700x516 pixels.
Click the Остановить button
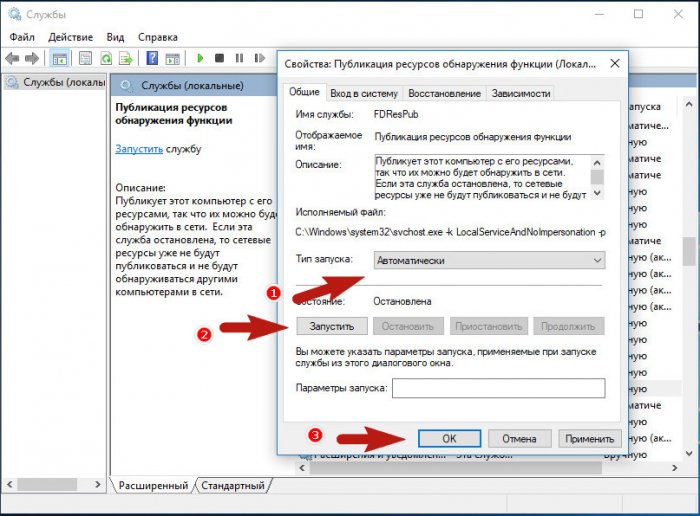(x=408, y=326)
